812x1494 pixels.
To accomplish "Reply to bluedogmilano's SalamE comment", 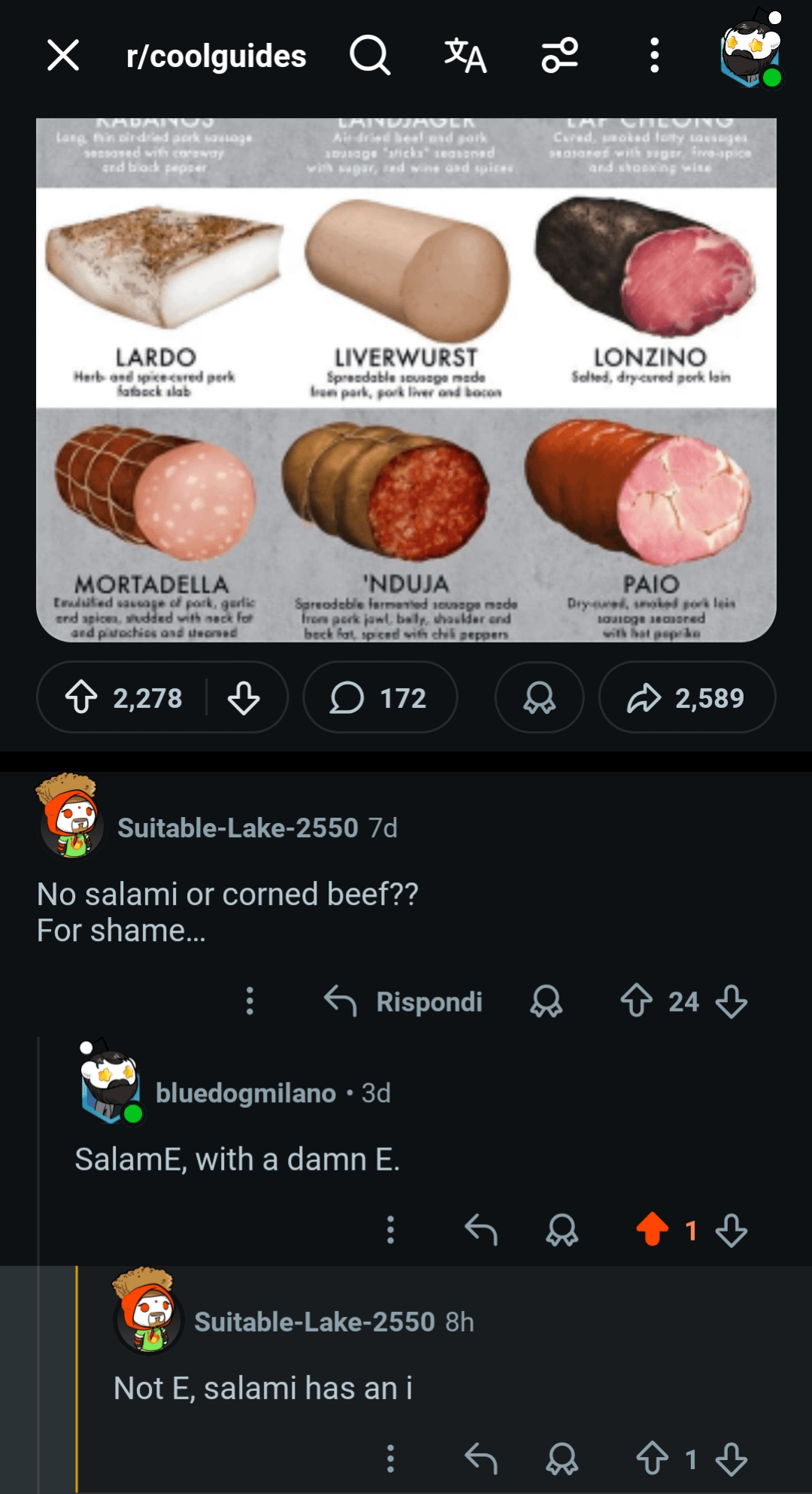I will (481, 1230).
